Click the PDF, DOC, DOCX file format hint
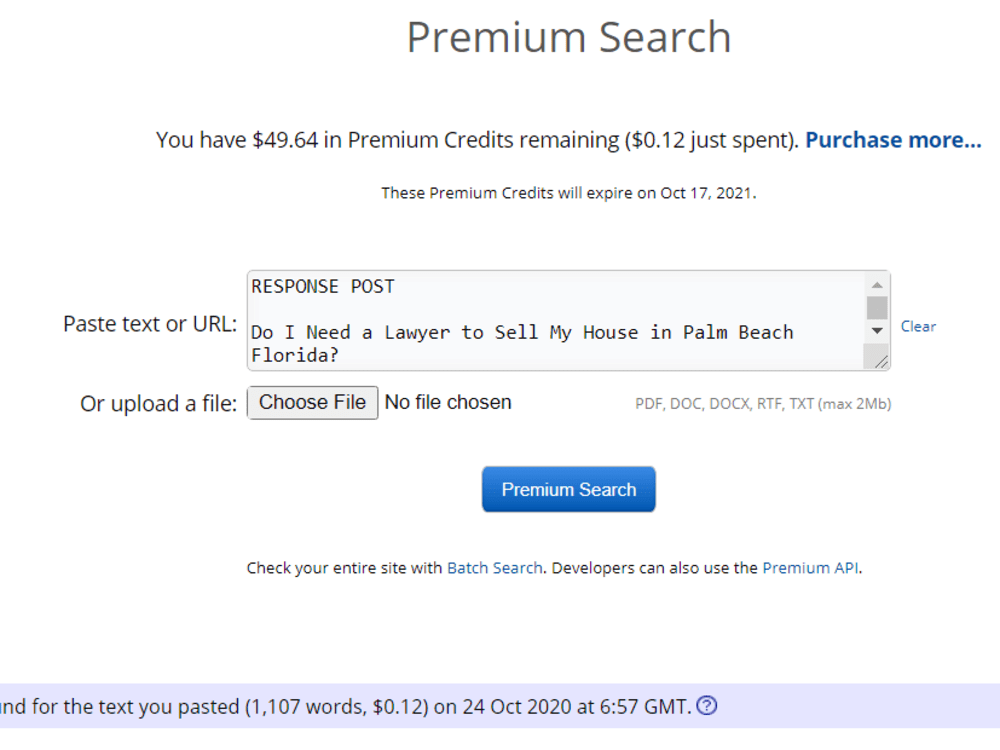Screen dimensions: 1000x750 763,404
